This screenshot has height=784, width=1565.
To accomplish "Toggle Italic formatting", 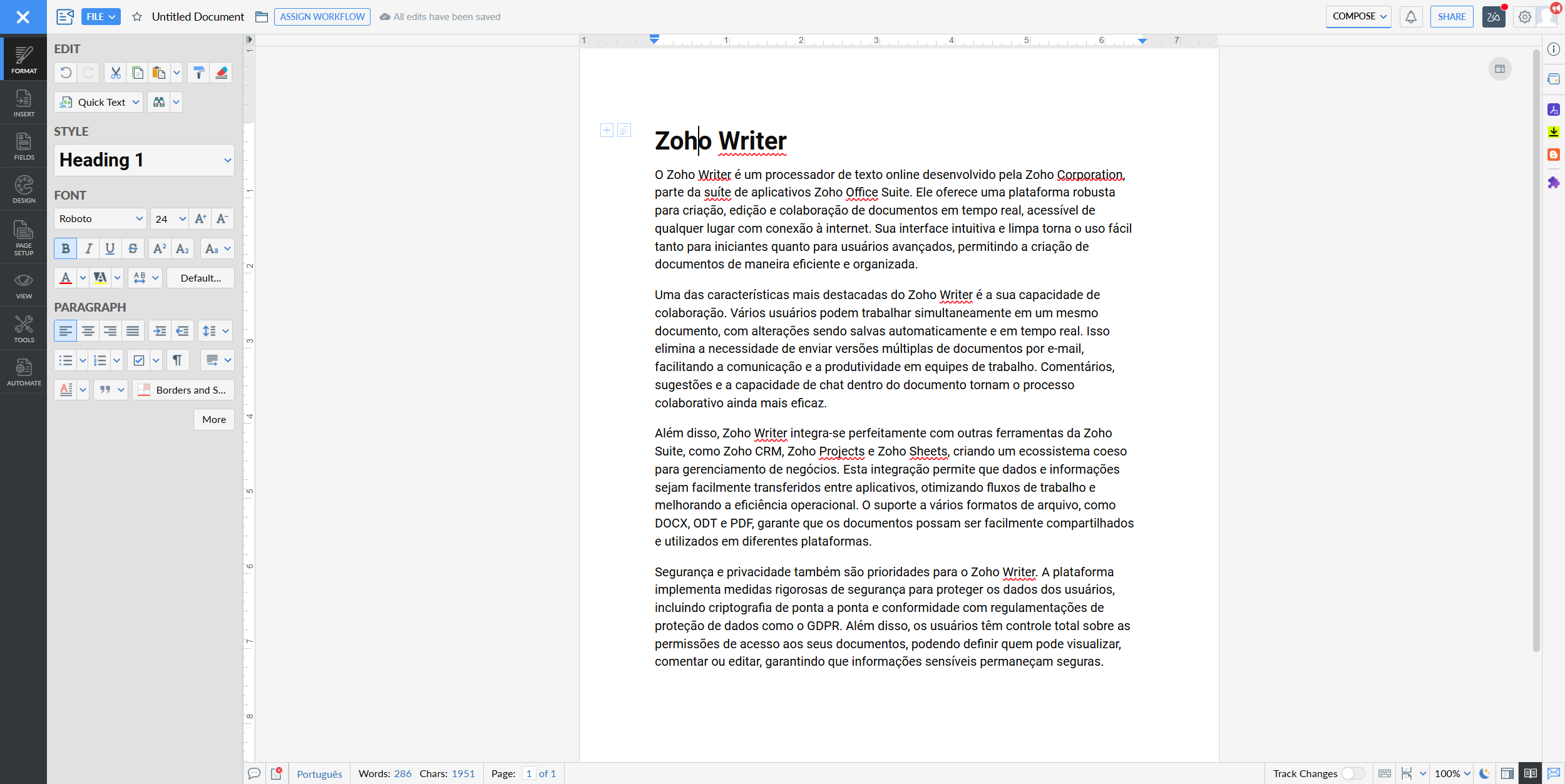I will 88,248.
